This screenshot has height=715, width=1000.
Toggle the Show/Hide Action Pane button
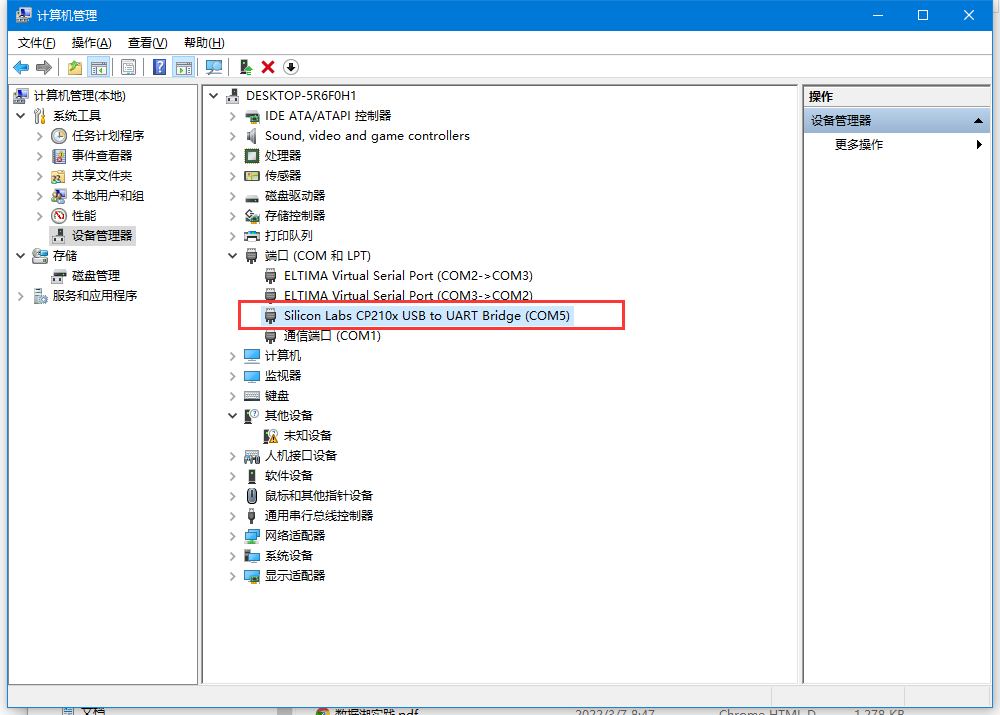[x=183, y=67]
